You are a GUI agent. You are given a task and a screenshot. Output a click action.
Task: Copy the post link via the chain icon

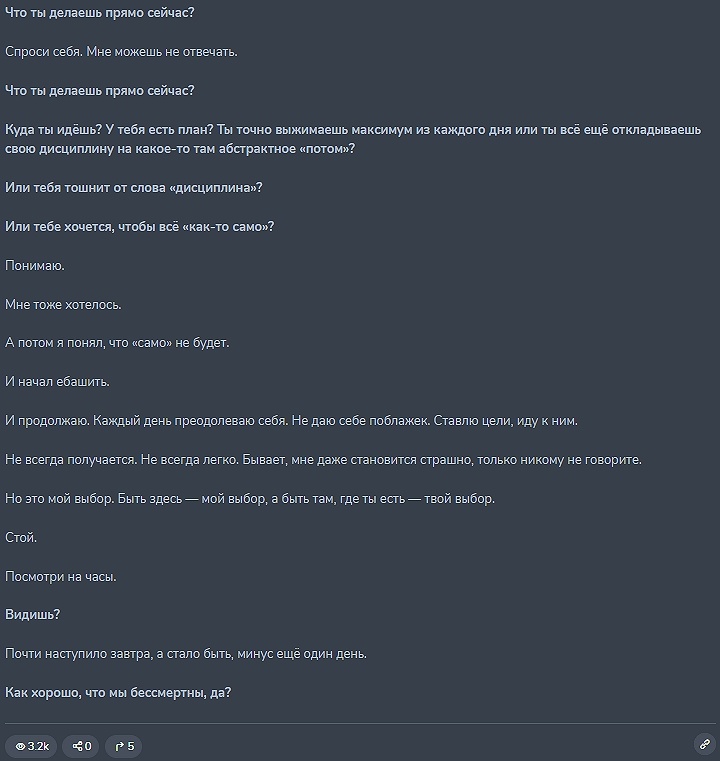(705, 744)
